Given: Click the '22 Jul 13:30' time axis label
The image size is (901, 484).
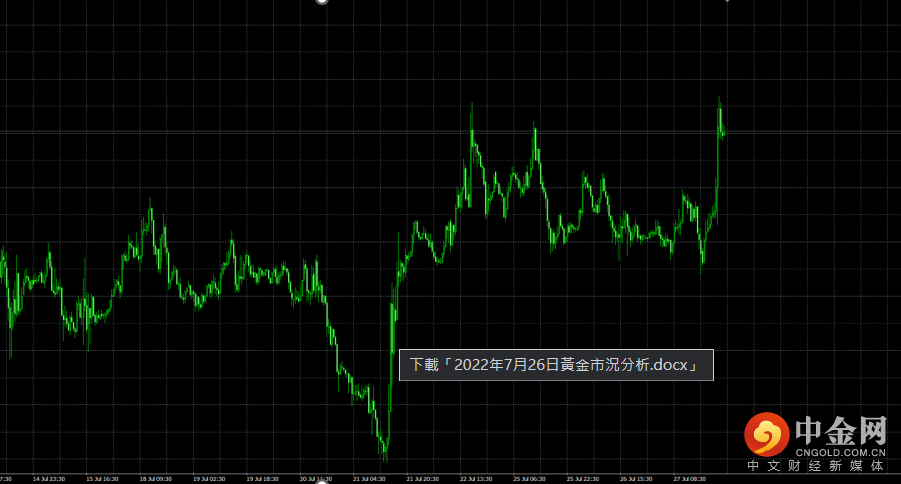Looking at the screenshot, I should 476,479.
